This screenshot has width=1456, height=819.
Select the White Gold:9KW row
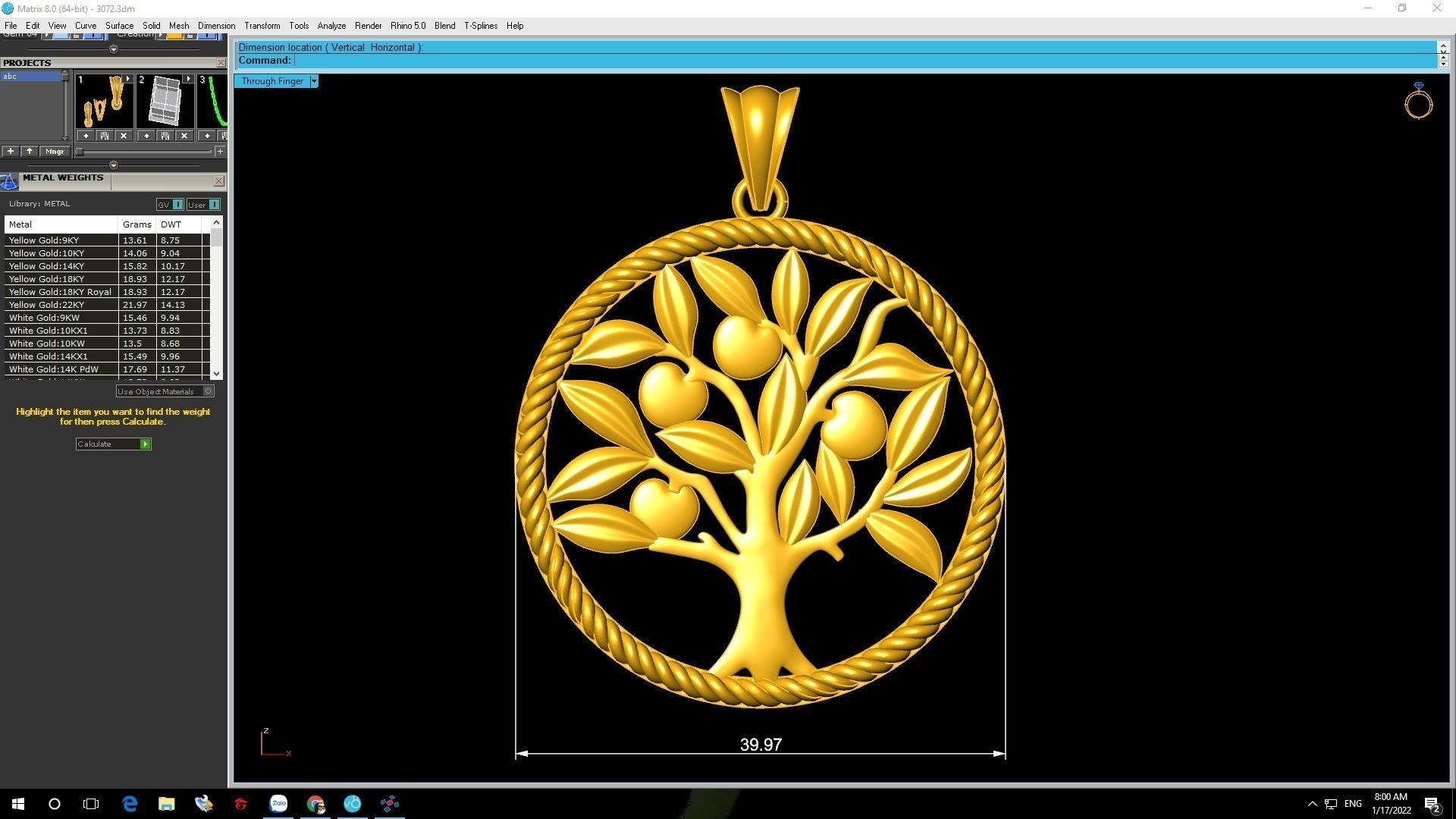107,318
